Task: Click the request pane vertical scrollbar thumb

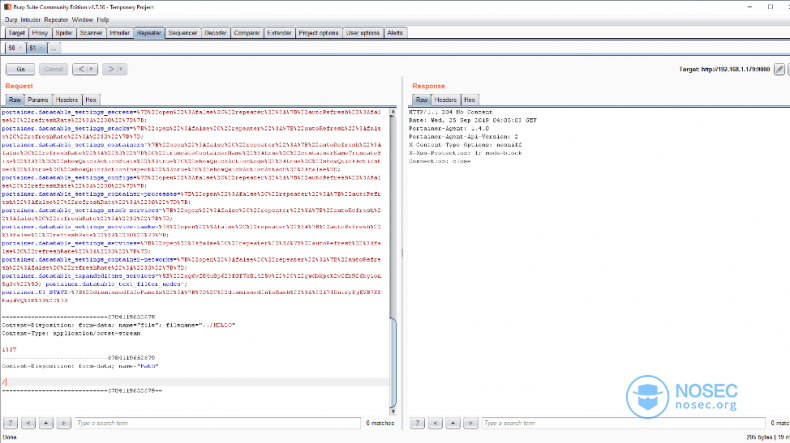Action: click(393, 360)
